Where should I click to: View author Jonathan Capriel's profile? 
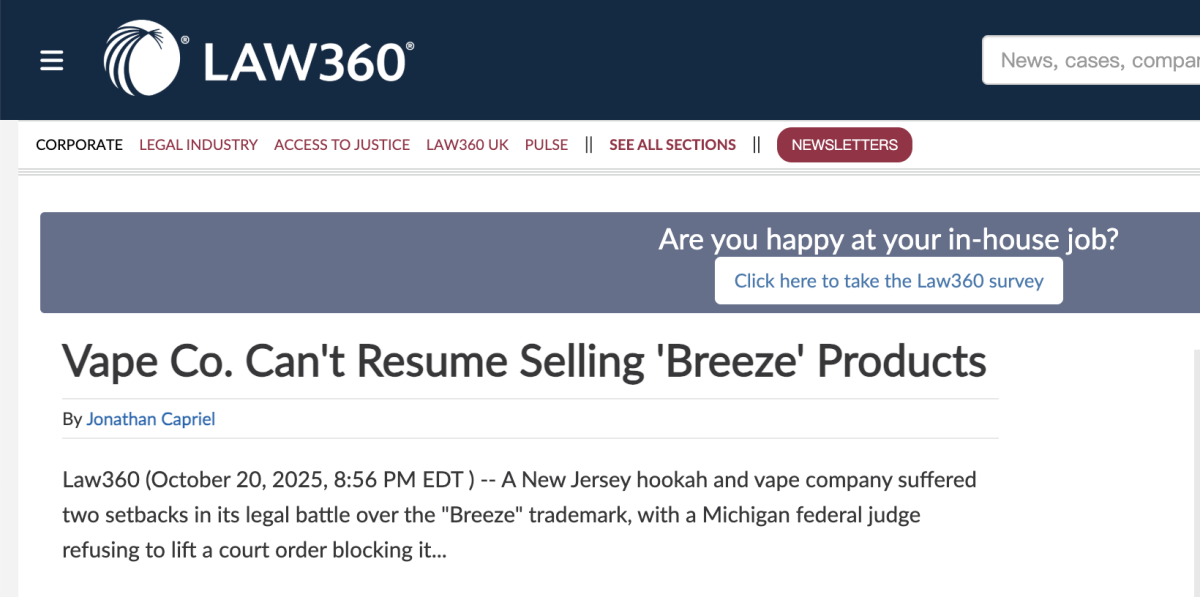151,419
